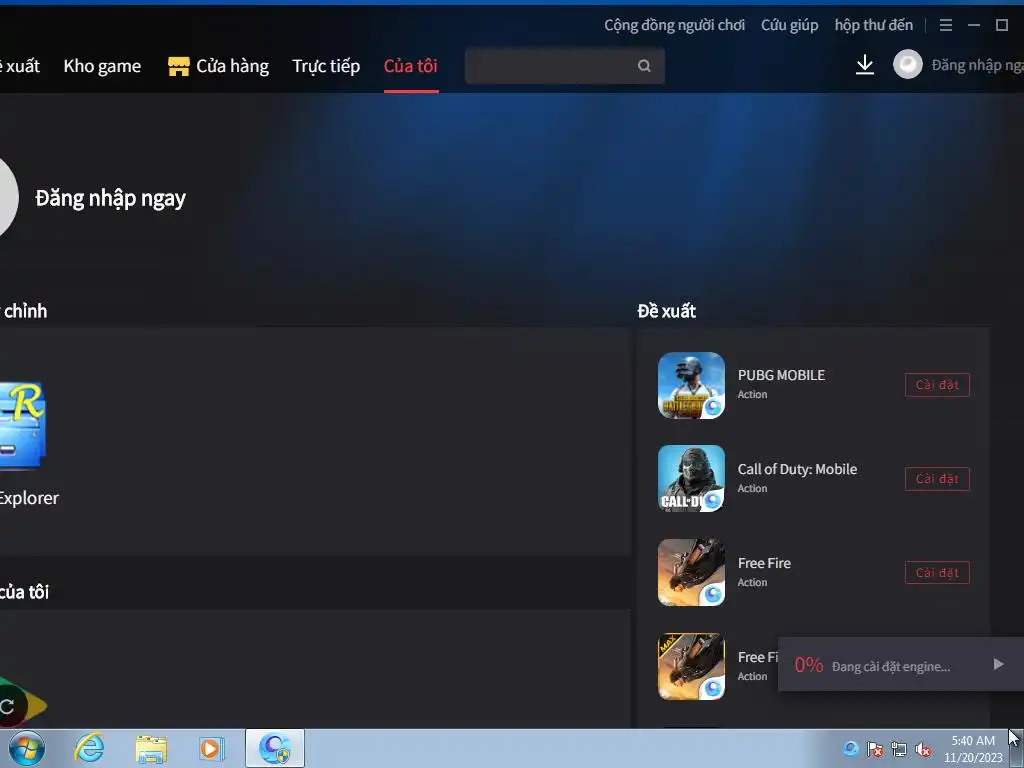Open the Free Fire MAX game thumbnail
Image resolution: width=1024 pixels, height=768 pixels.
tap(691, 667)
